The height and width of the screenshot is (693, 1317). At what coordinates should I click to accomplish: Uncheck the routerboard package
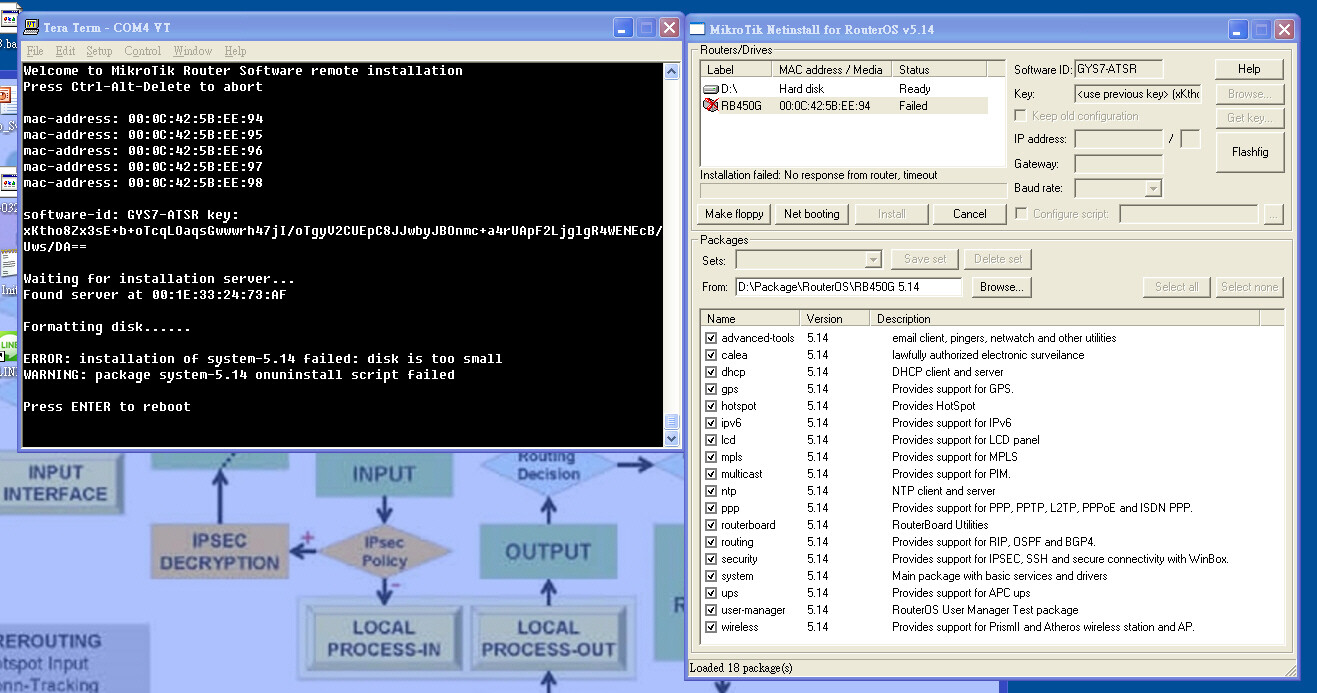711,525
